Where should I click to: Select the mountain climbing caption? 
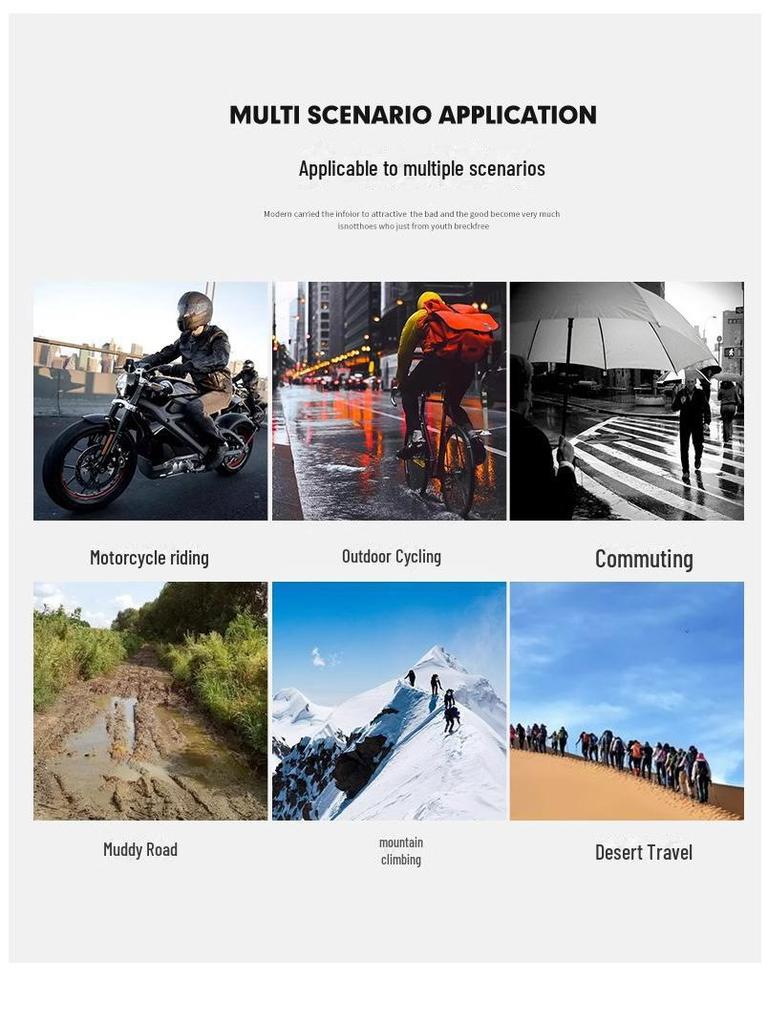coord(401,851)
